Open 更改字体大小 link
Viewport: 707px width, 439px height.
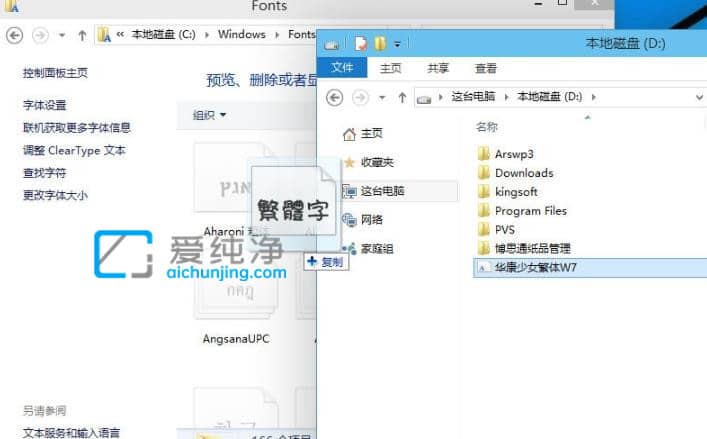coord(55,196)
